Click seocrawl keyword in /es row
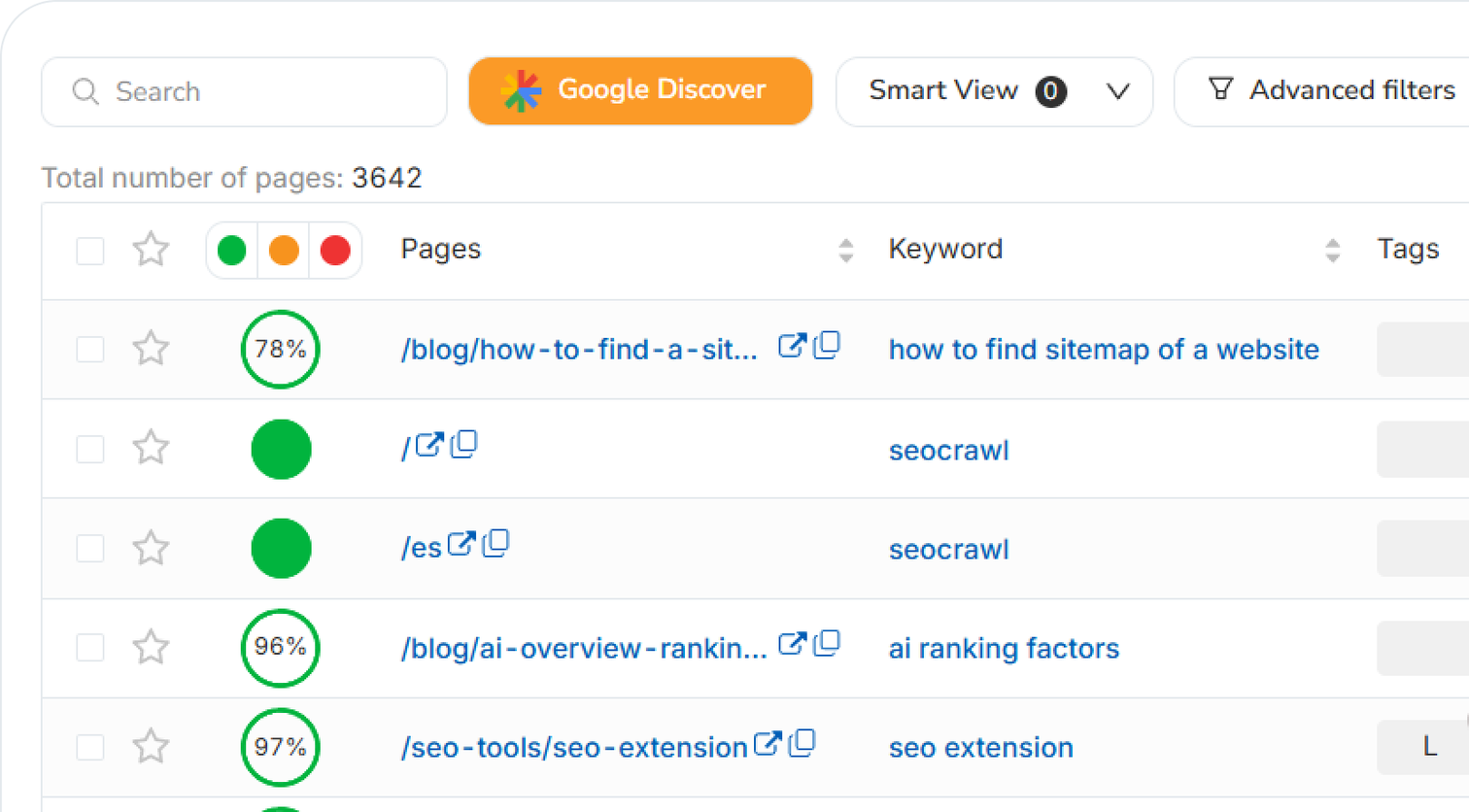 (x=949, y=549)
